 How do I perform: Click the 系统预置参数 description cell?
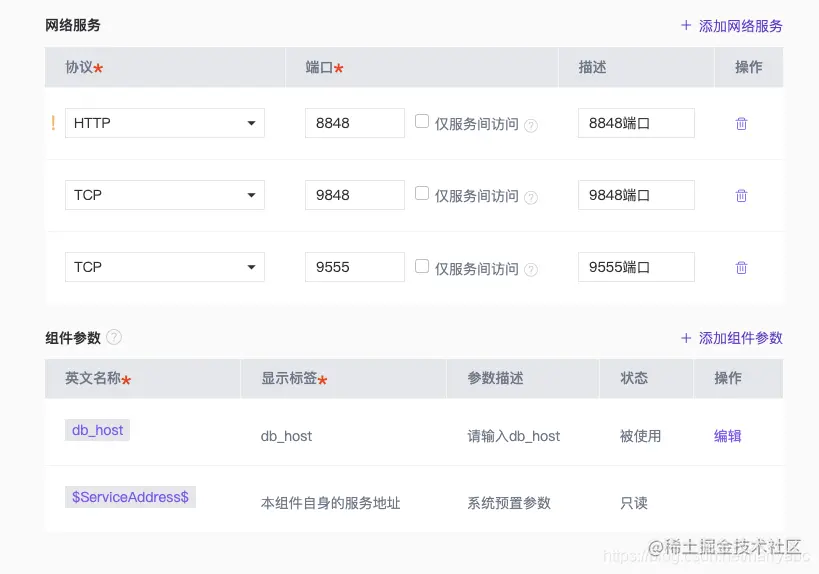509,503
